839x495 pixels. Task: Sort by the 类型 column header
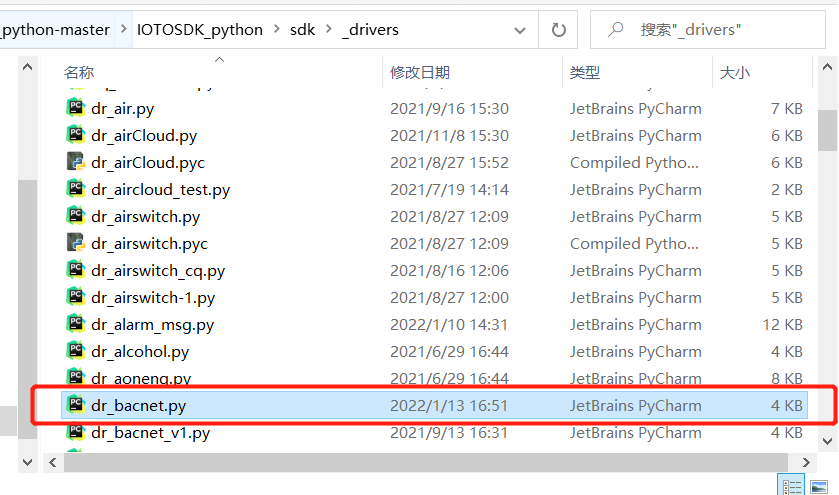point(584,72)
